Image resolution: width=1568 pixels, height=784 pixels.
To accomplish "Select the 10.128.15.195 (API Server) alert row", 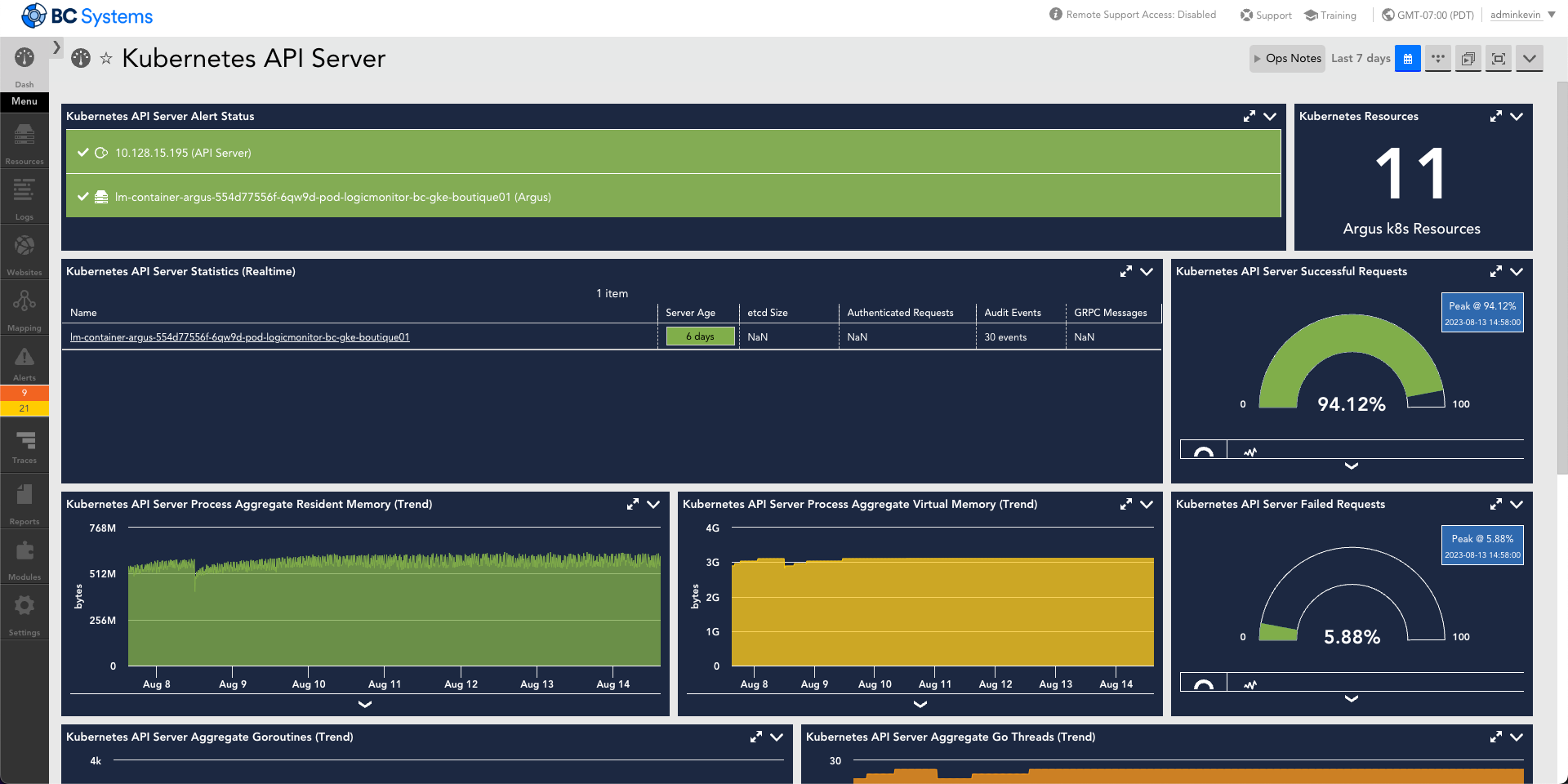I will tap(673, 152).
